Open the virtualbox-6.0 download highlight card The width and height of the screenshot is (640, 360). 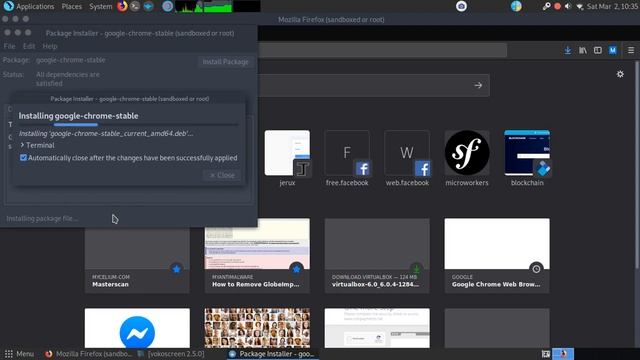[377, 256]
